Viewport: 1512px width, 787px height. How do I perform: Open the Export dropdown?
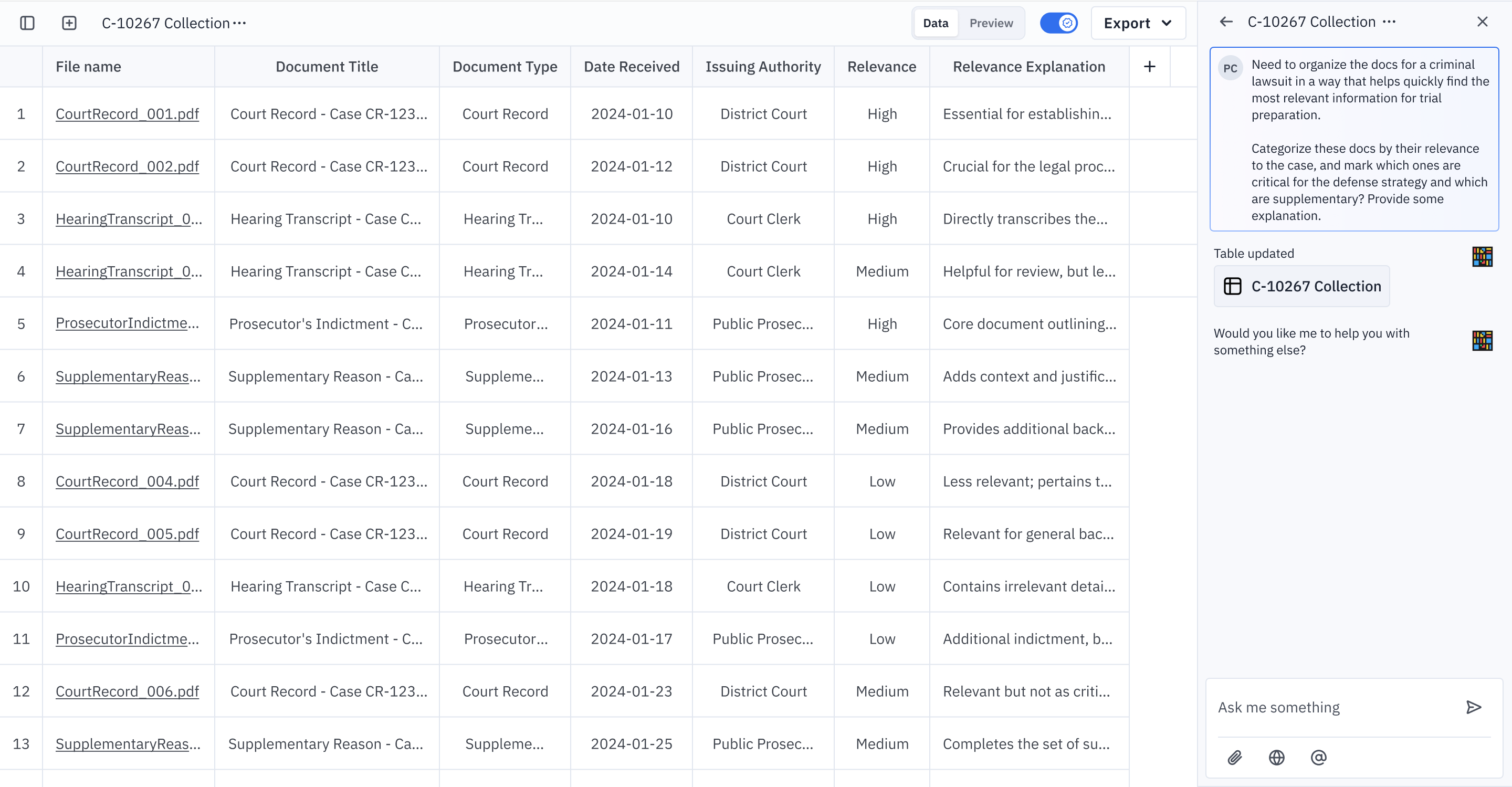[x=1138, y=23]
